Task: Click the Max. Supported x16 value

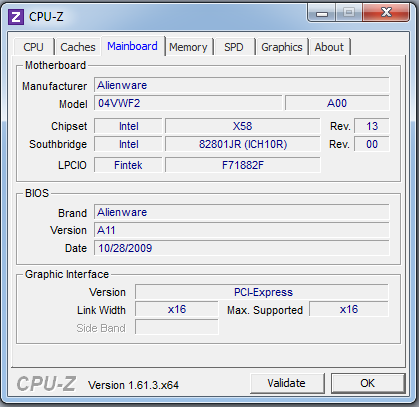Action: 349,309
